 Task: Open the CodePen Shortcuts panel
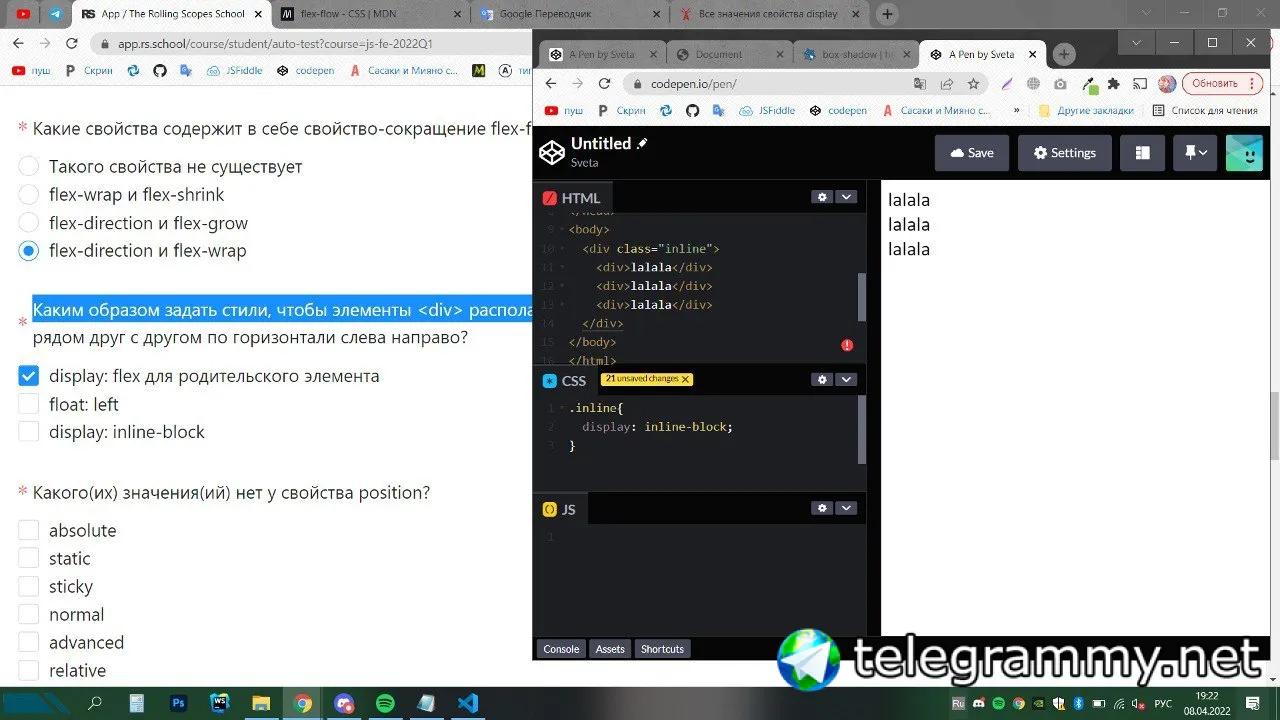(x=662, y=649)
